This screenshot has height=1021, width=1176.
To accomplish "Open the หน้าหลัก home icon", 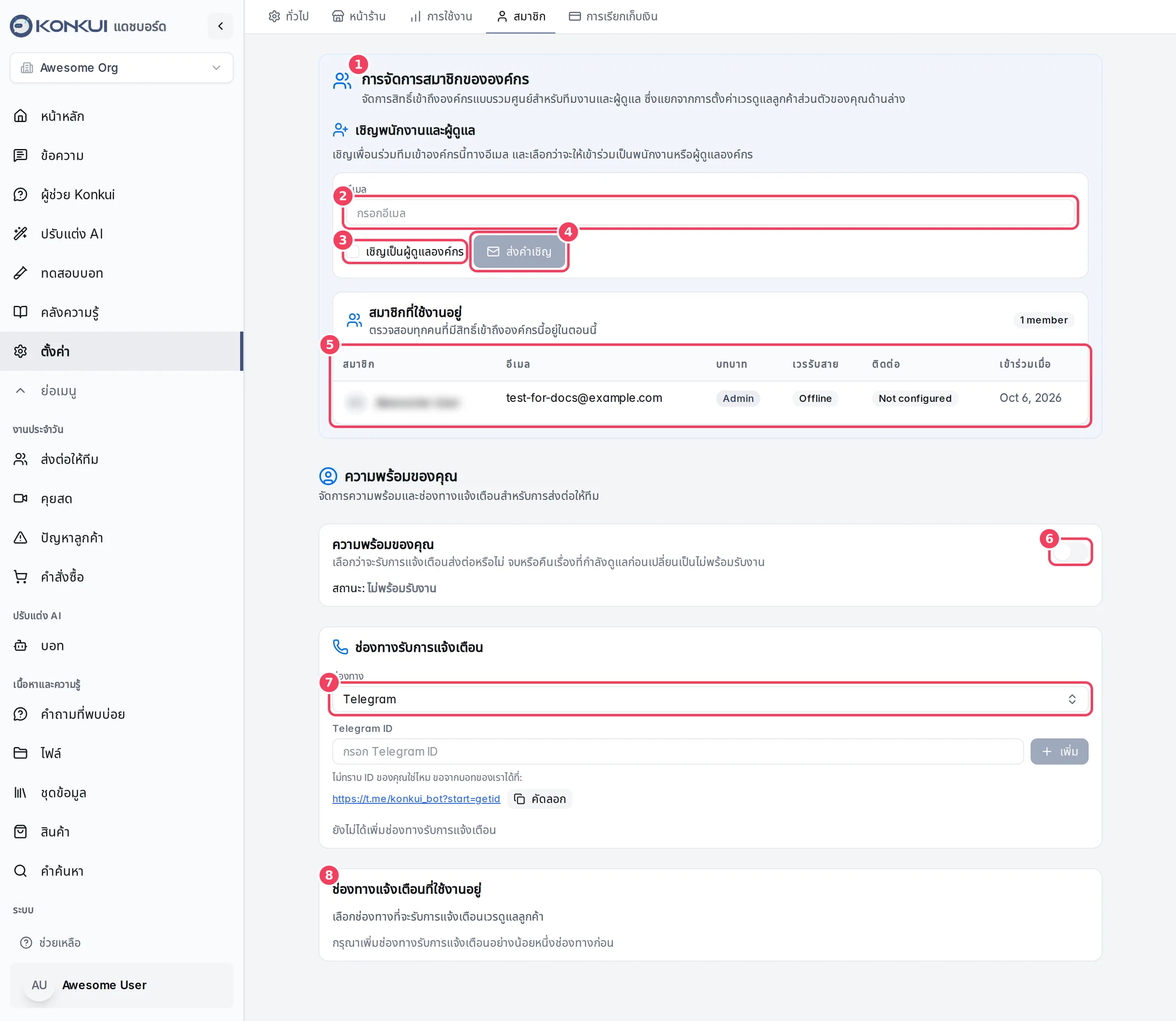I will 21,116.
